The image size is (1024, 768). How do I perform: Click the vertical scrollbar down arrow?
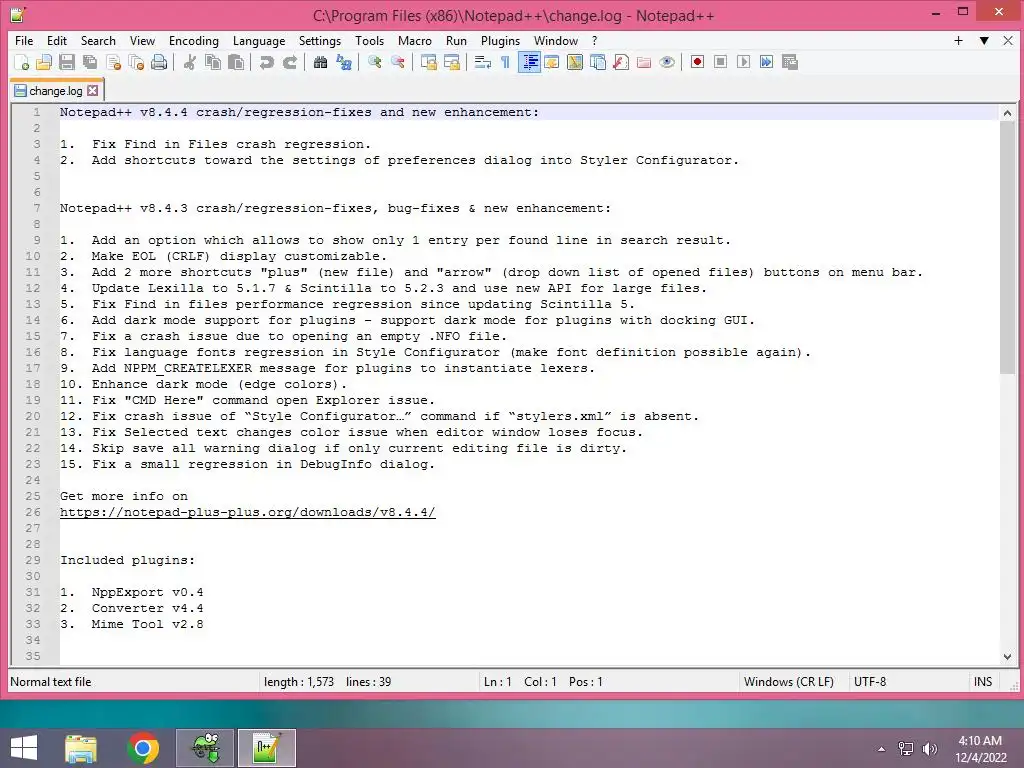[x=1007, y=657]
